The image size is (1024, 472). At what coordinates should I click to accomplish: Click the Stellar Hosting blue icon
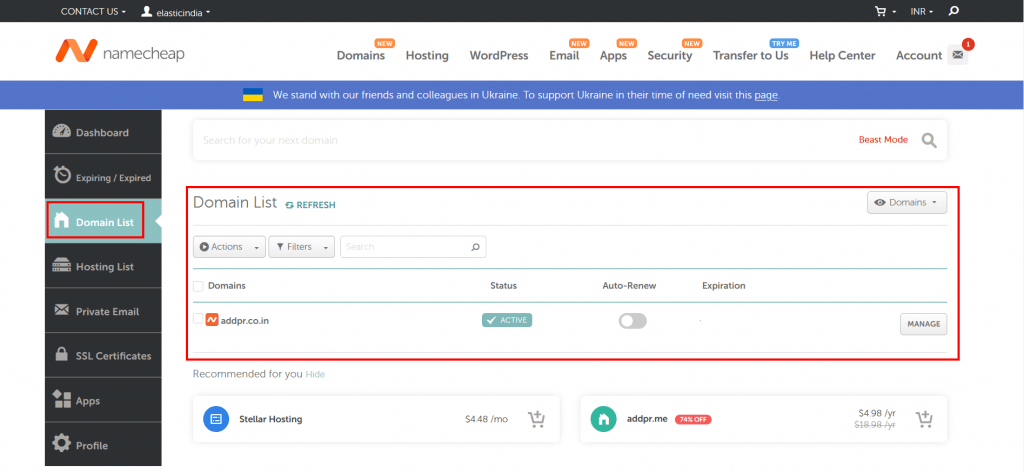click(x=216, y=419)
